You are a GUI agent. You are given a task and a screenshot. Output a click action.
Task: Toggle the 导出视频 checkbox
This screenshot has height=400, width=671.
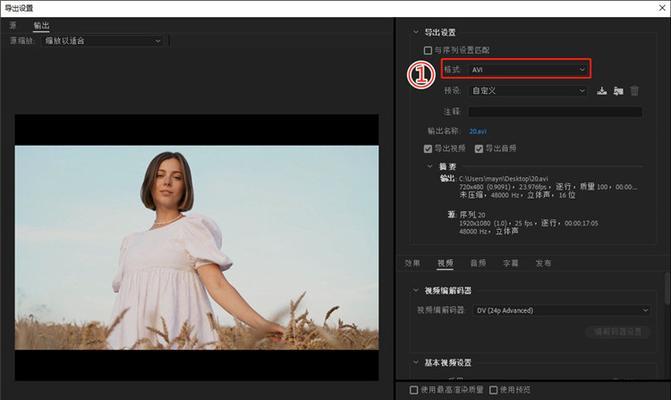pos(428,148)
